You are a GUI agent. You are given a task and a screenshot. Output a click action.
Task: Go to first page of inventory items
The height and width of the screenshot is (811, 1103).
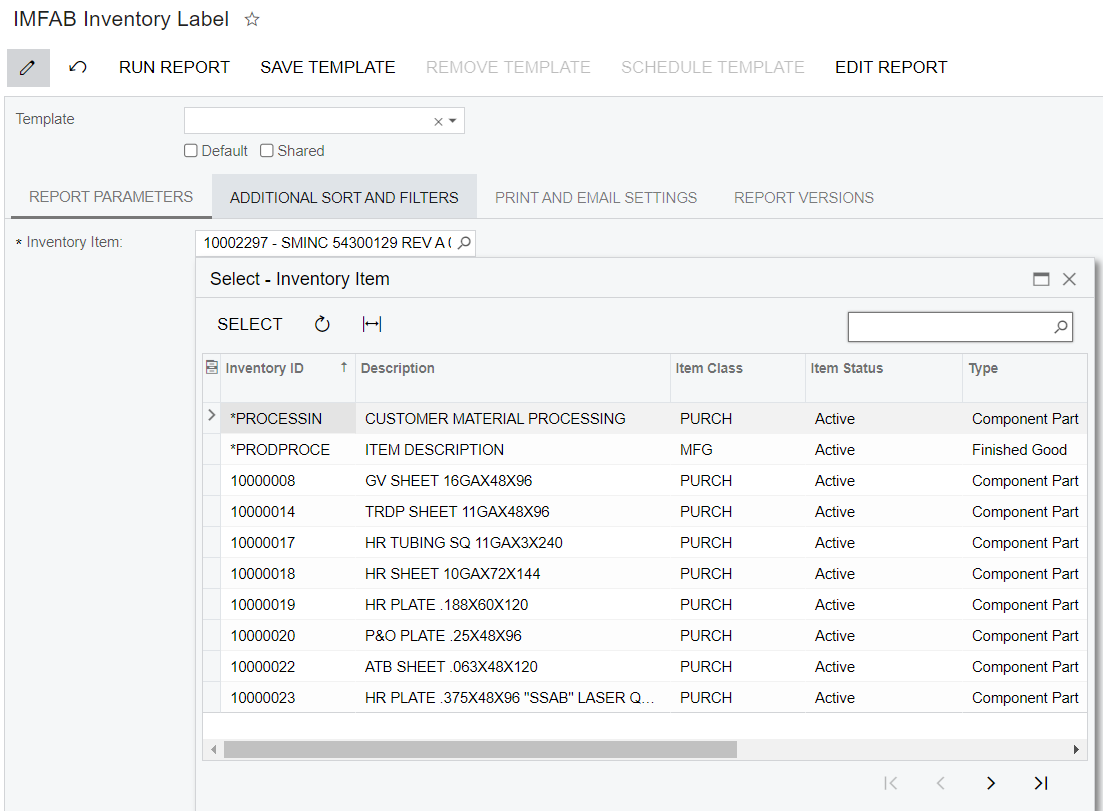(x=891, y=783)
